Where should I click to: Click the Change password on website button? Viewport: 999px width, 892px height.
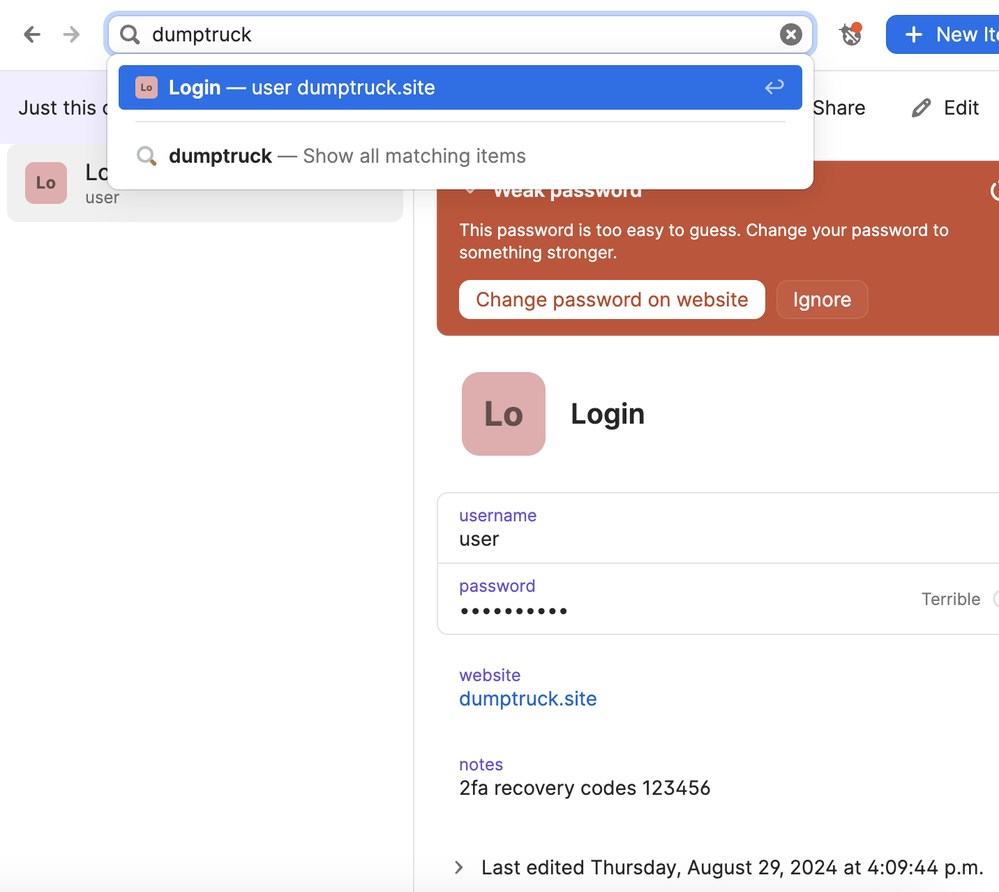click(611, 300)
